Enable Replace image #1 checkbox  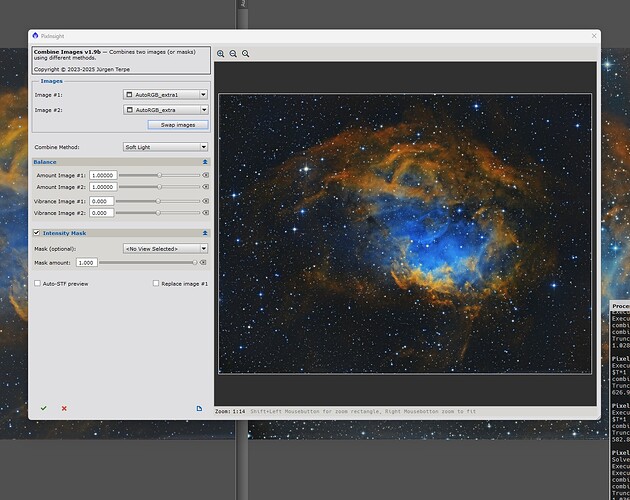point(156,283)
